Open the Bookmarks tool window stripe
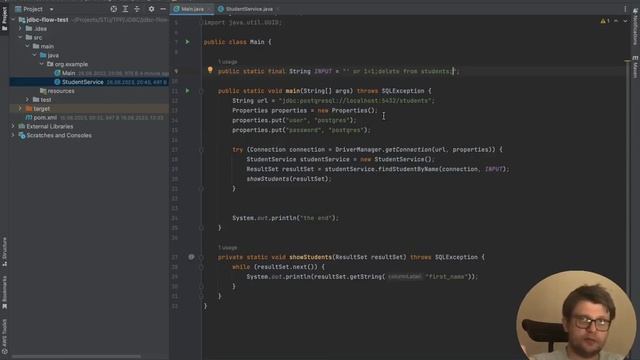This screenshot has height=360, width=640. pos(4,291)
